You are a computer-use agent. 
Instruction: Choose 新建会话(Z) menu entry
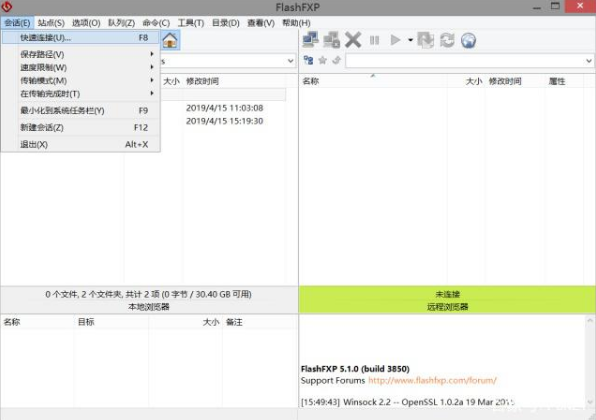tap(81, 128)
